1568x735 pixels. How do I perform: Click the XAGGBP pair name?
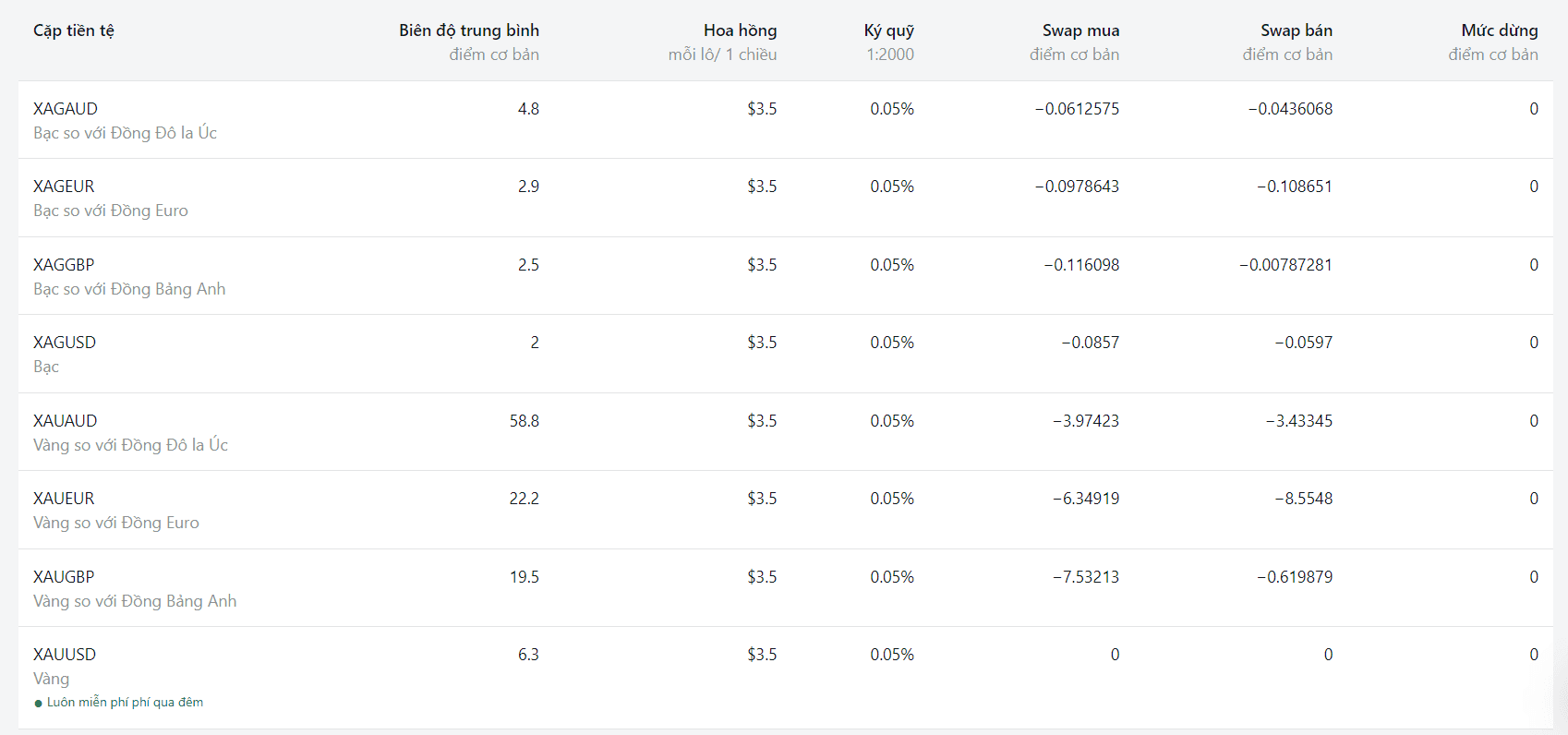[64, 265]
